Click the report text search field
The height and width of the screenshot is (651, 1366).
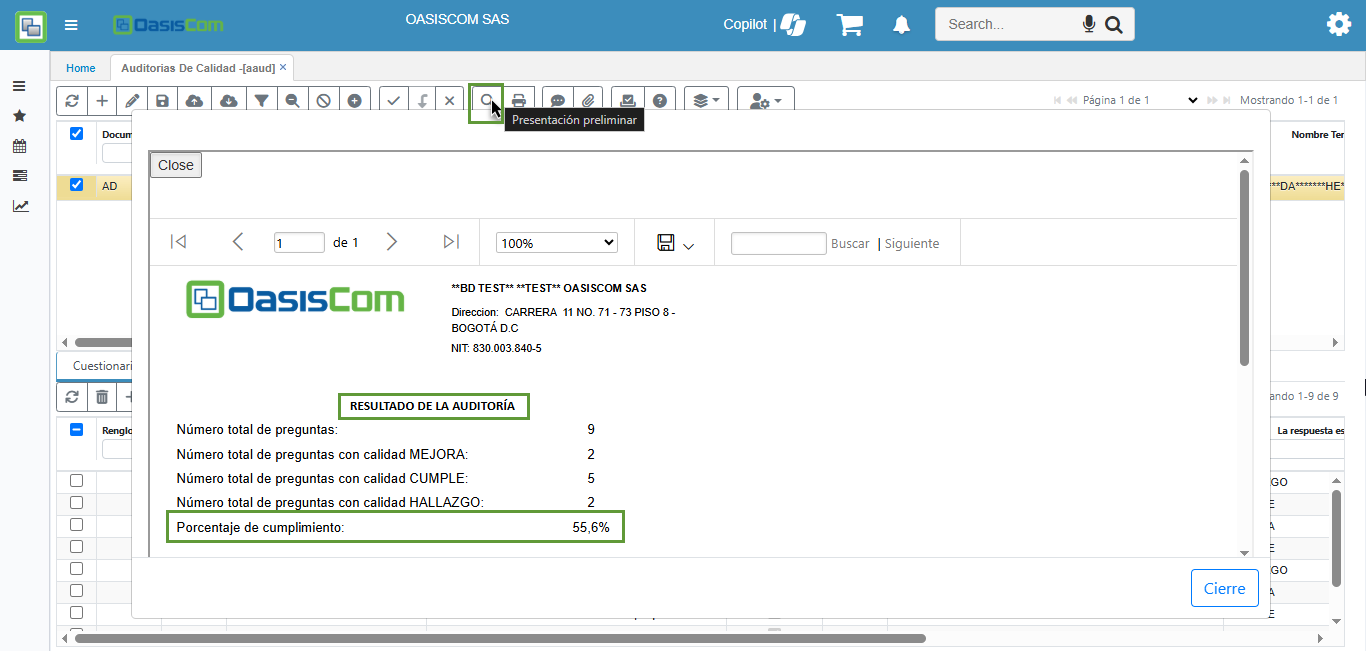[779, 243]
